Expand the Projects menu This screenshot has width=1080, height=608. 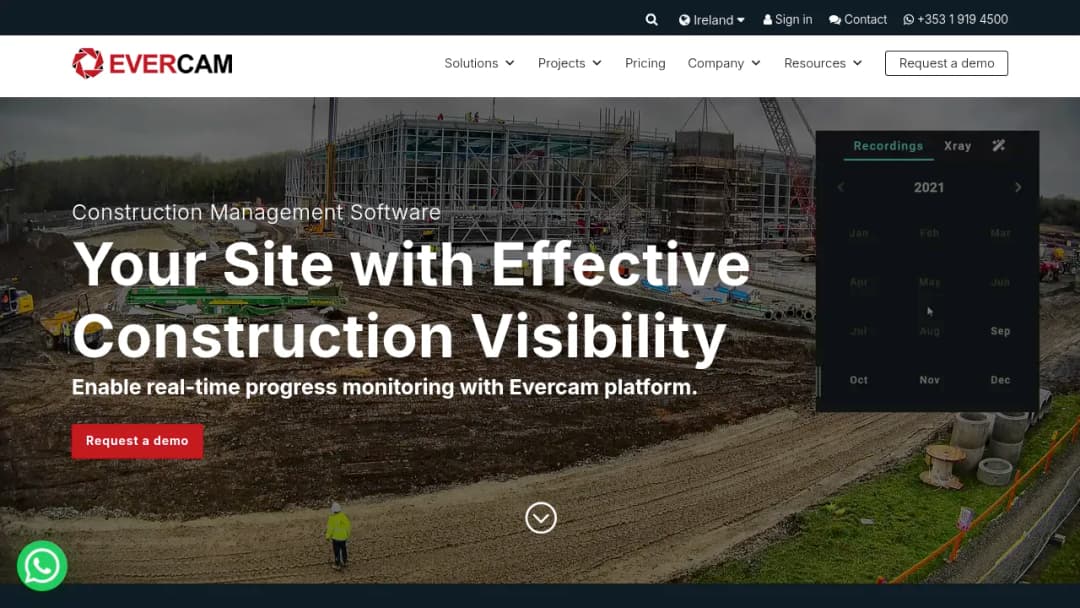click(x=570, y=63)
